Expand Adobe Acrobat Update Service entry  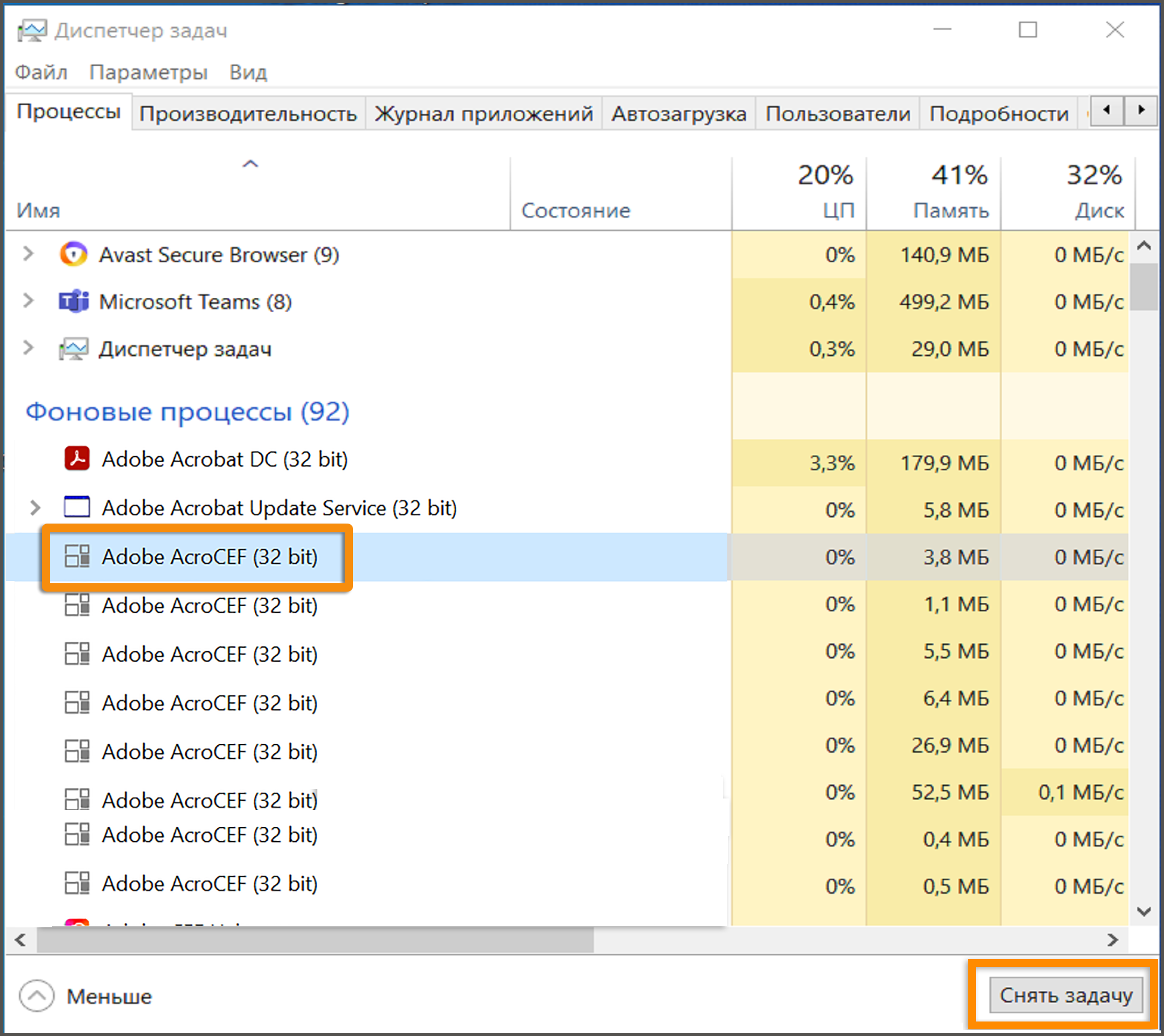[35, 507]
